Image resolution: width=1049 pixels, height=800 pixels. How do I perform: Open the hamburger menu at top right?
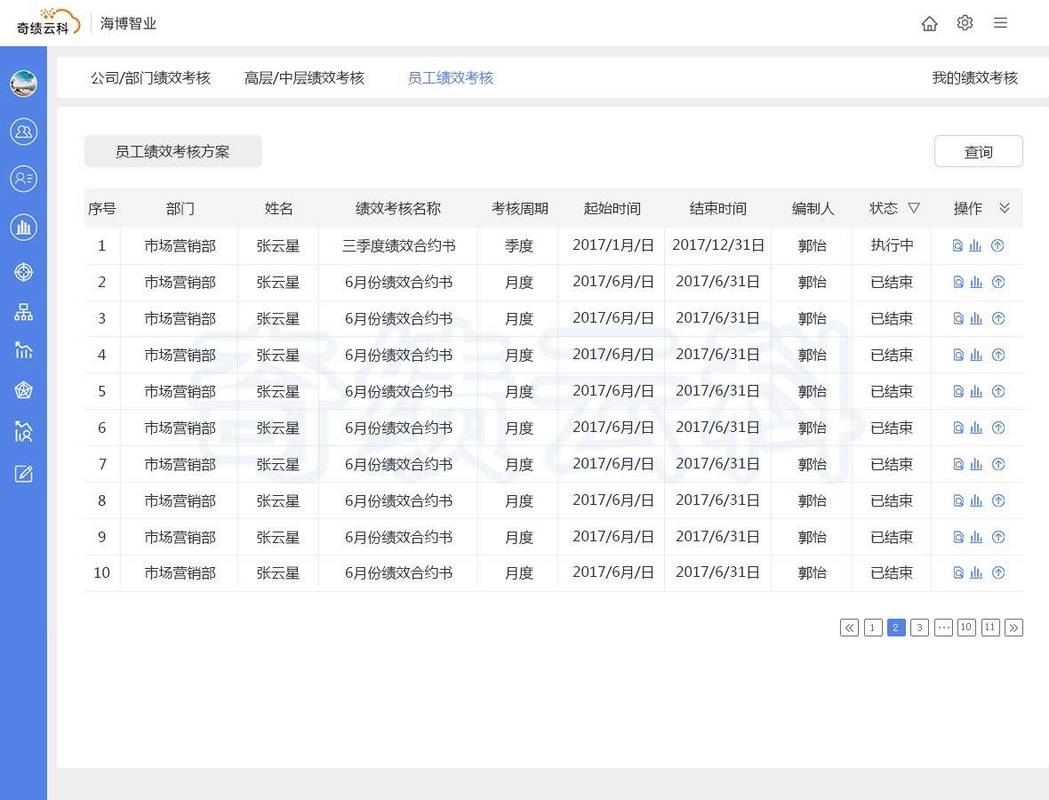pyautogui.click(x=1000, y=22)
